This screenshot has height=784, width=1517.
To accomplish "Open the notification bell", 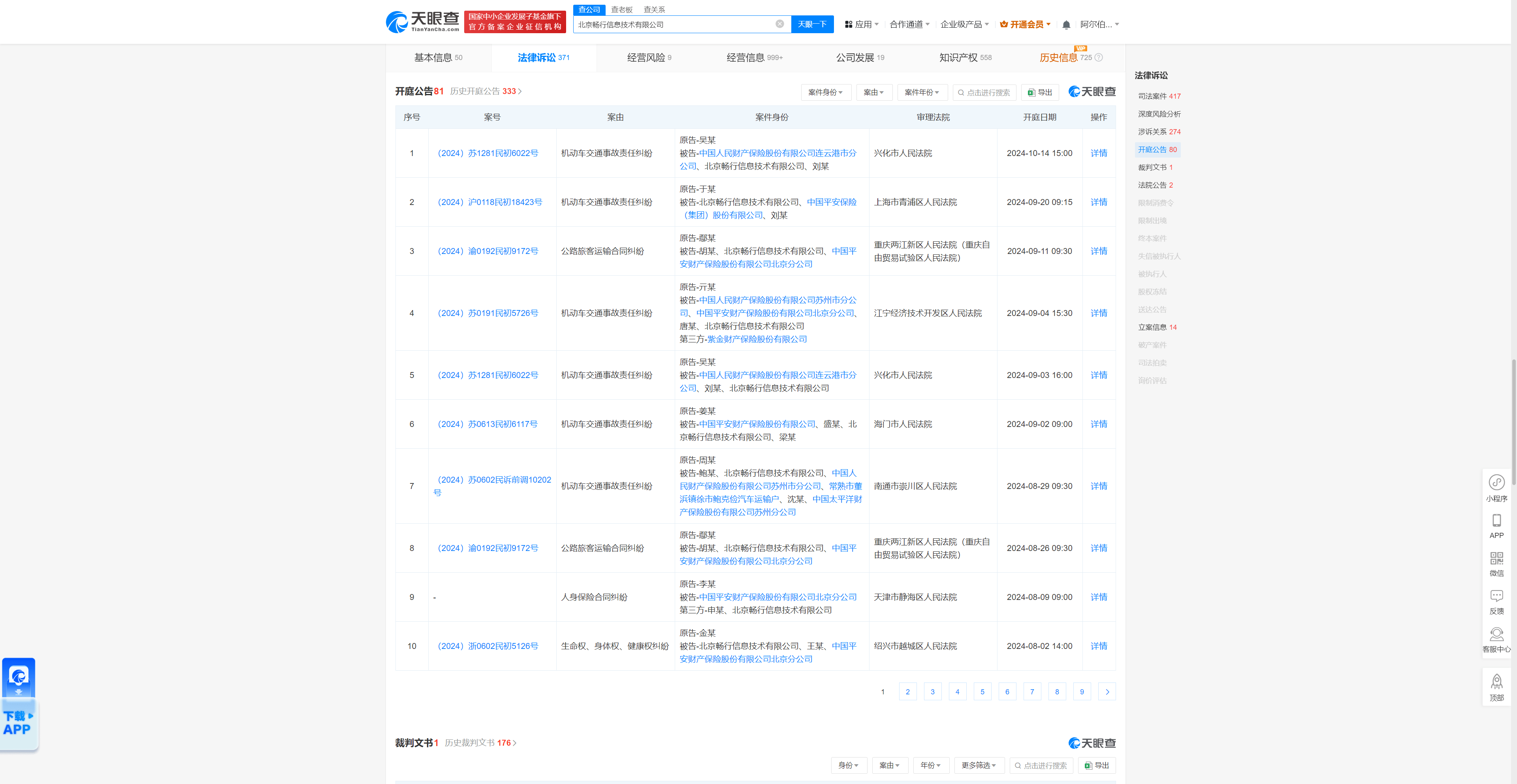I will coord(1066,25).
